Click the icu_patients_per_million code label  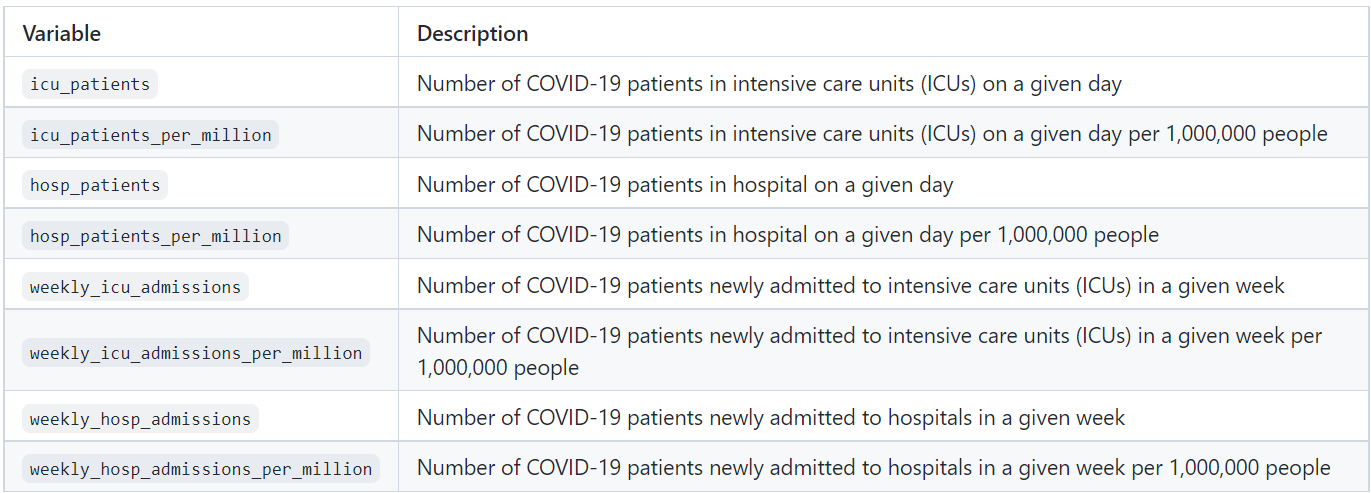[x=150, y=135]
